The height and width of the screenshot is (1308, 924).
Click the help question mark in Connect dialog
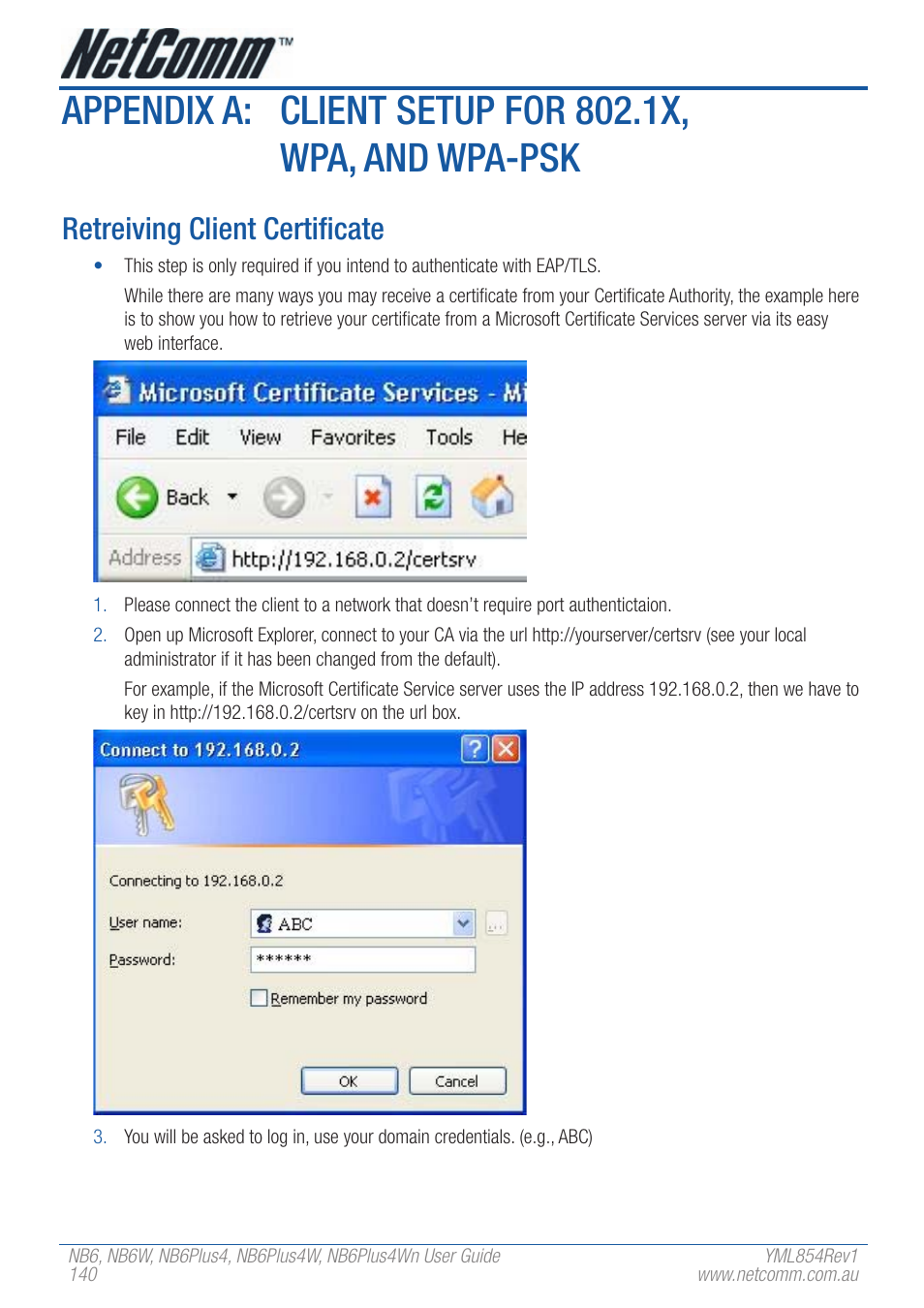(475, 749)
